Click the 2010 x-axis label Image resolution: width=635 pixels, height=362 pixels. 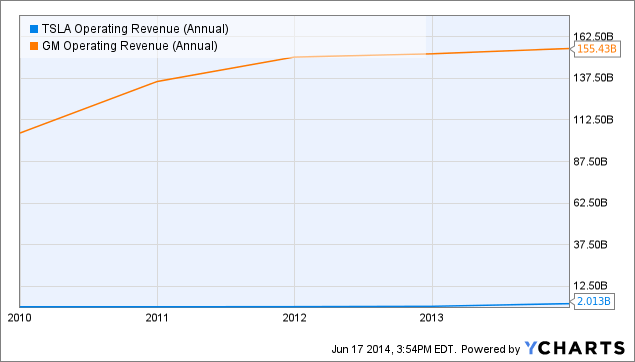pos(19,318)
